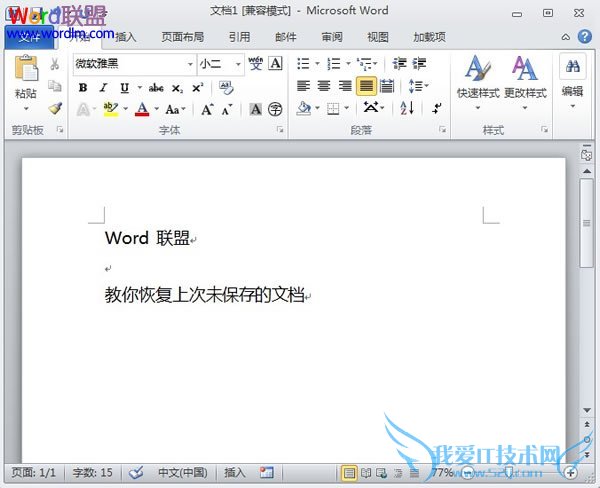Screen dimensions: 600x488
Task: Cut selection with scissors icon
Action: tap(55, 64)
